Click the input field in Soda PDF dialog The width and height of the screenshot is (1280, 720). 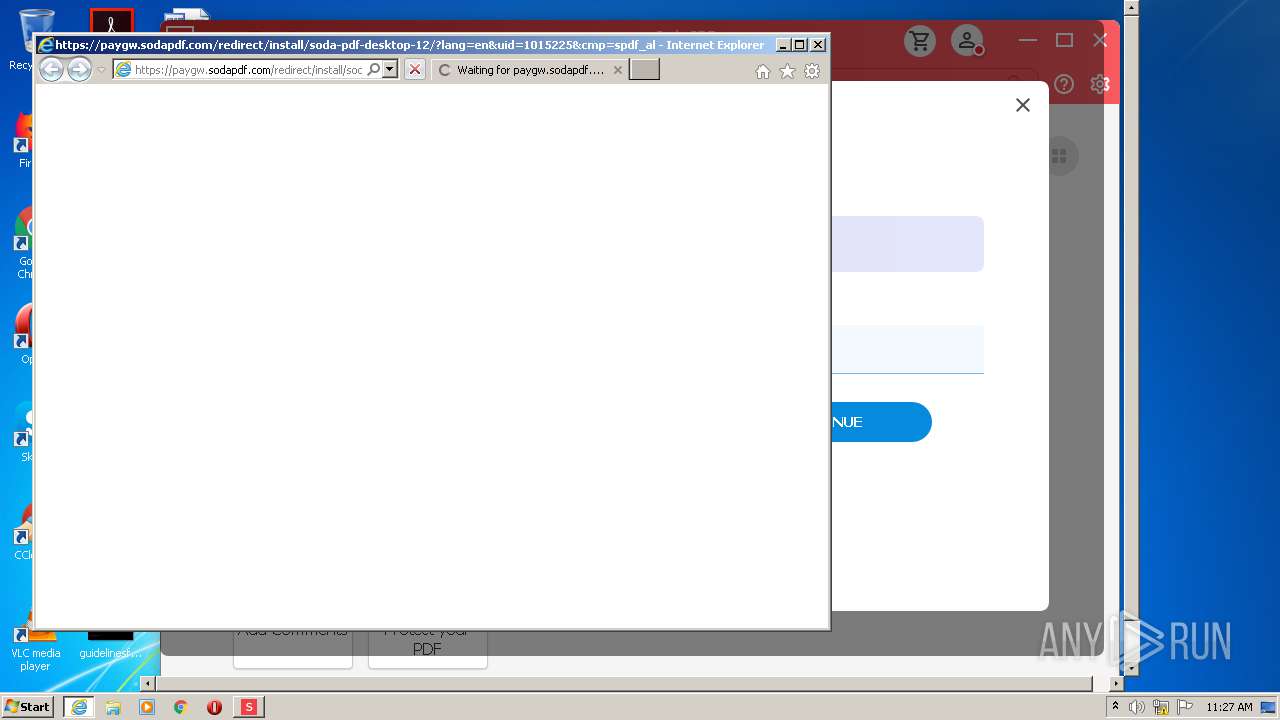click(907, 349)
